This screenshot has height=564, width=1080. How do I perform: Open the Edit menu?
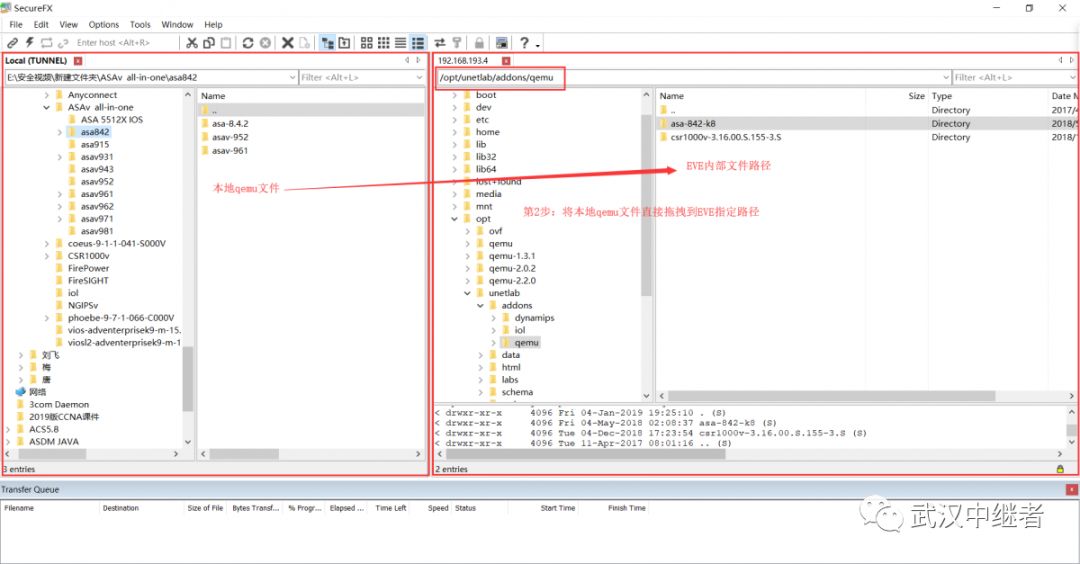[41, 24]
